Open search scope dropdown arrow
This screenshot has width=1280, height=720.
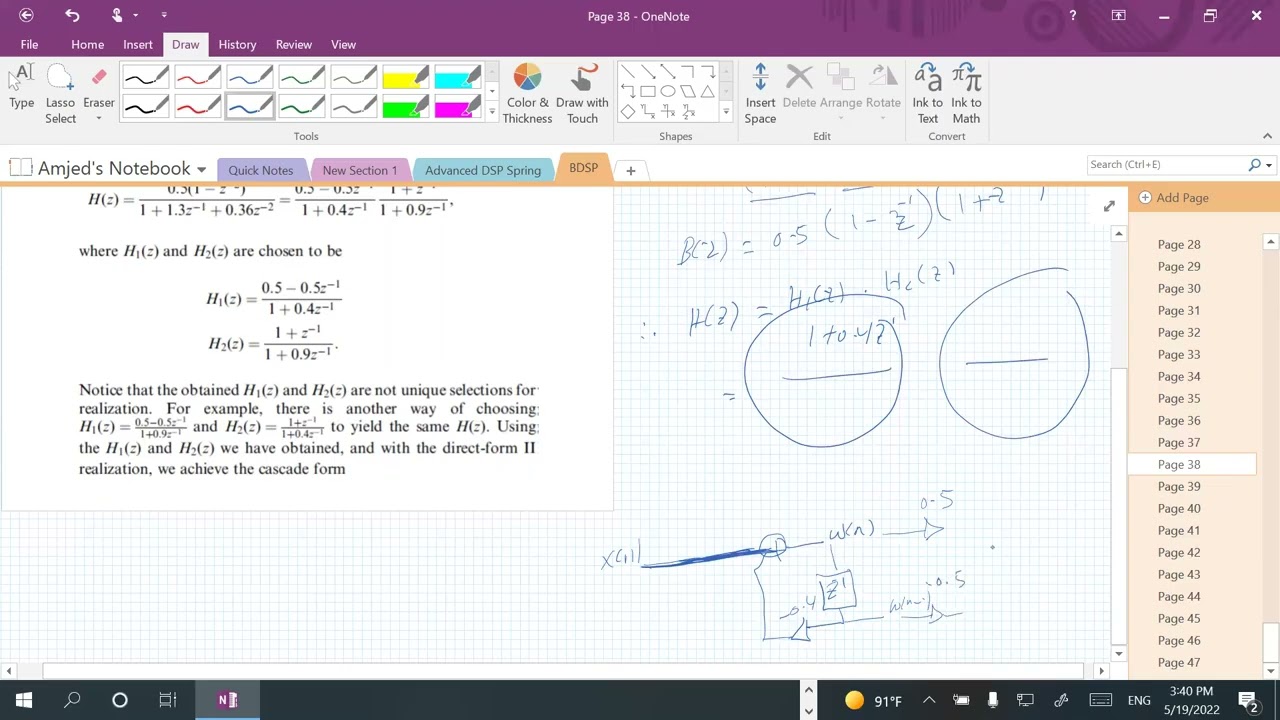click(x=1269, y=165)
